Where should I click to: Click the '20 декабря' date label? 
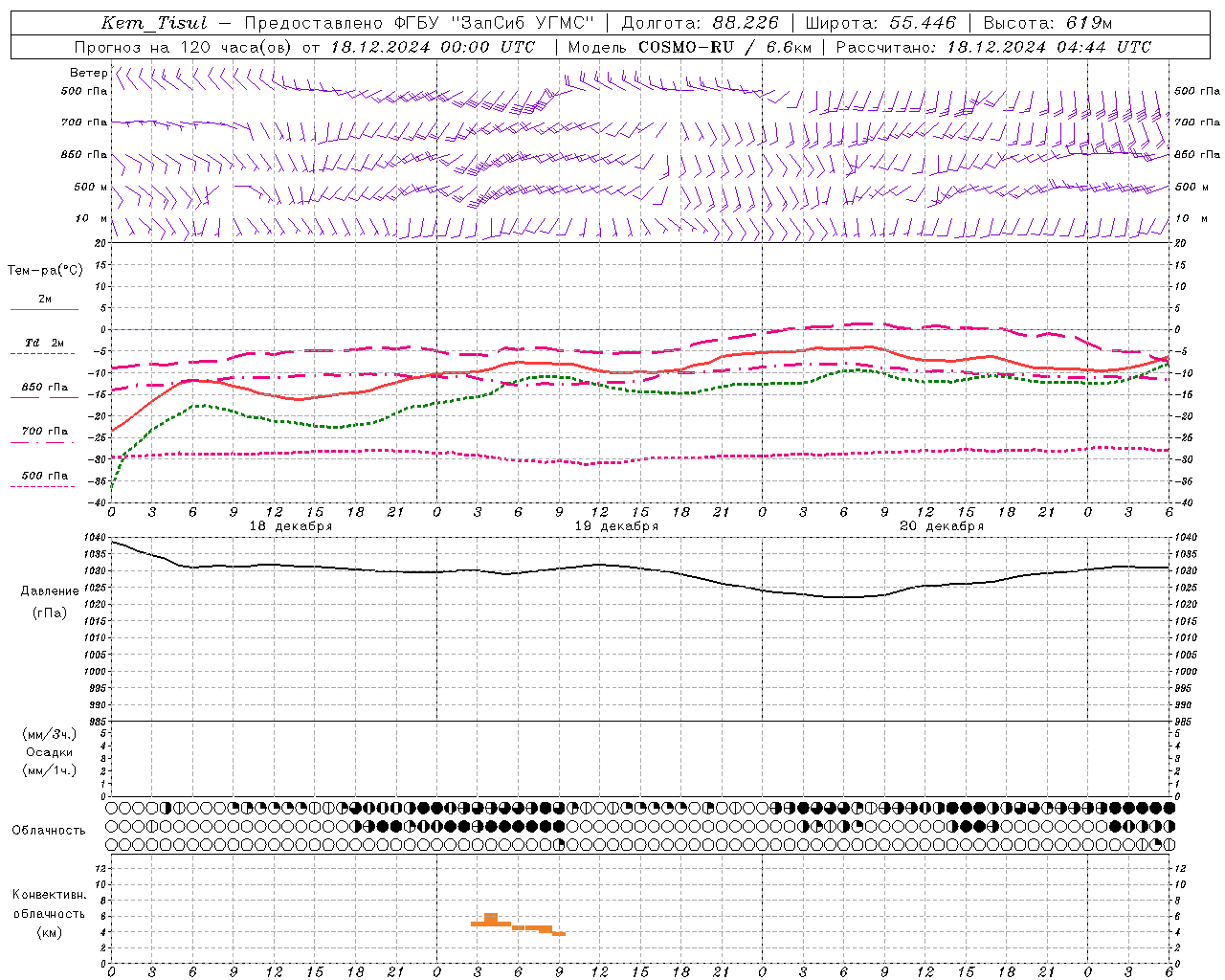coord(942,526)
